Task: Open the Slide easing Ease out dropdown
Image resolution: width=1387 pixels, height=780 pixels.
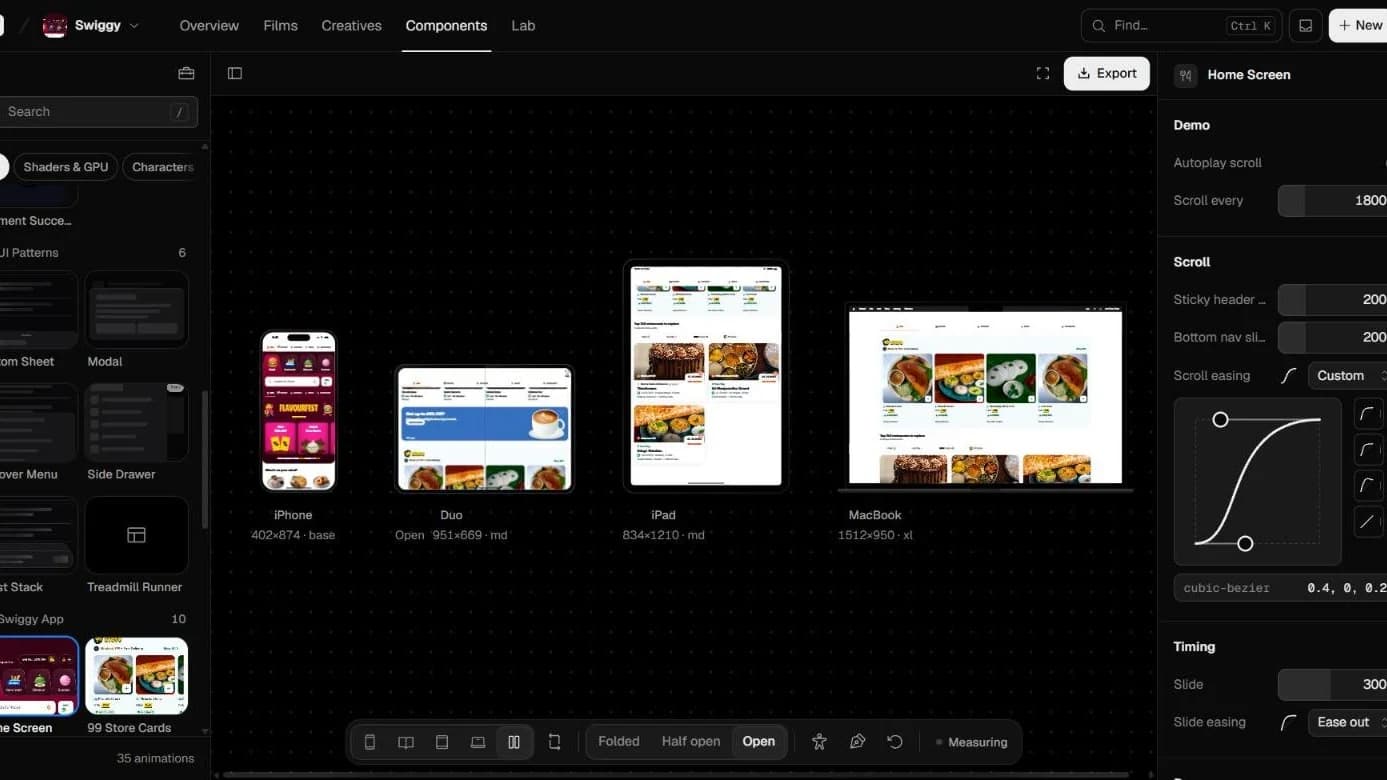Action: tap(1347, 722)
